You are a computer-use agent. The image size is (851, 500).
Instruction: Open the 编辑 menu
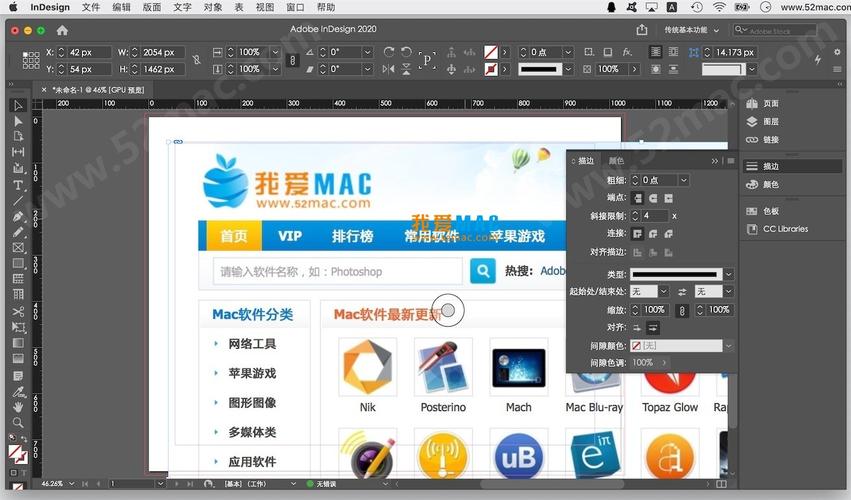(x=121, y=7)
